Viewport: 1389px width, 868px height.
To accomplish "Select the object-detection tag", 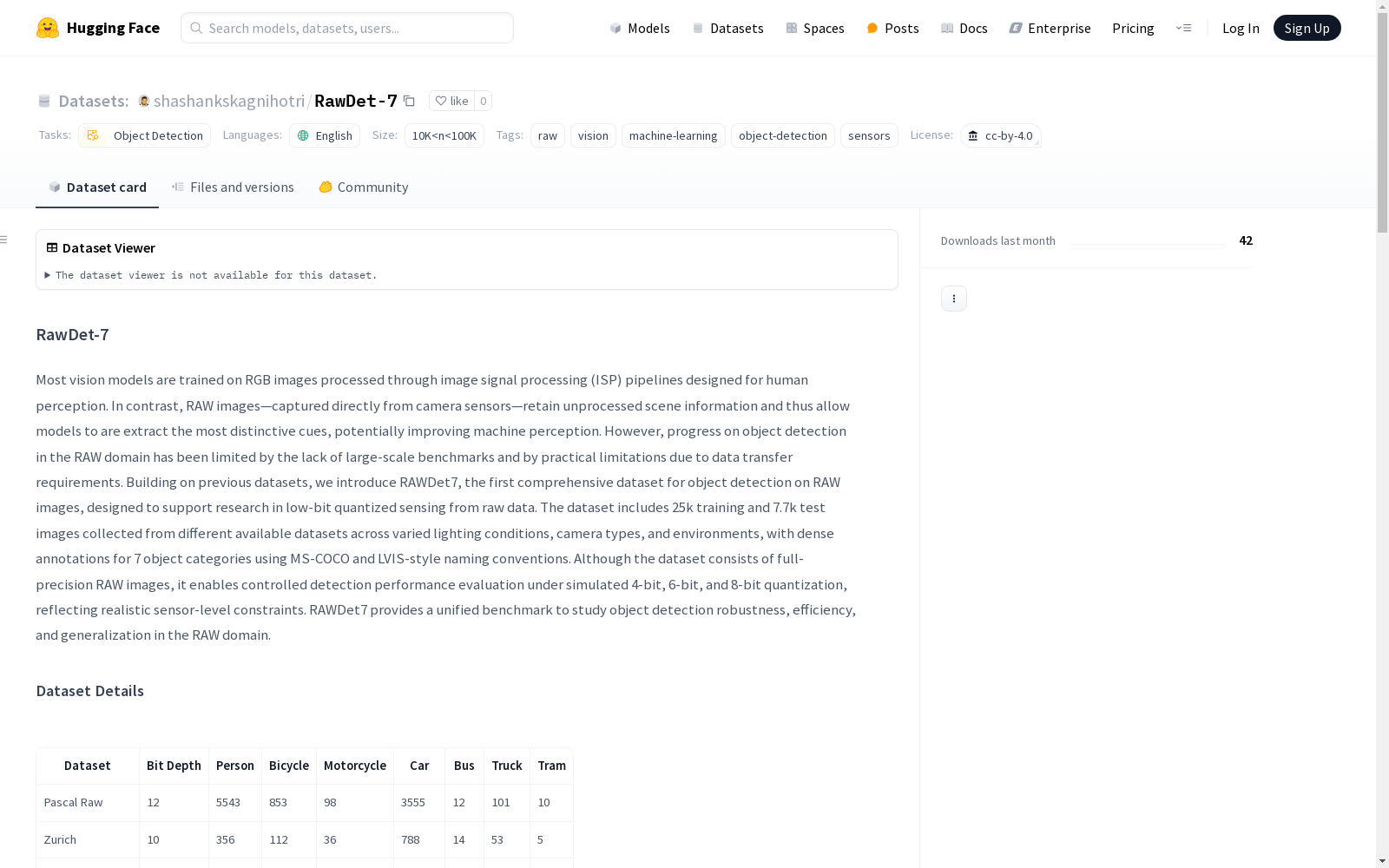I will tap(782, 135).
